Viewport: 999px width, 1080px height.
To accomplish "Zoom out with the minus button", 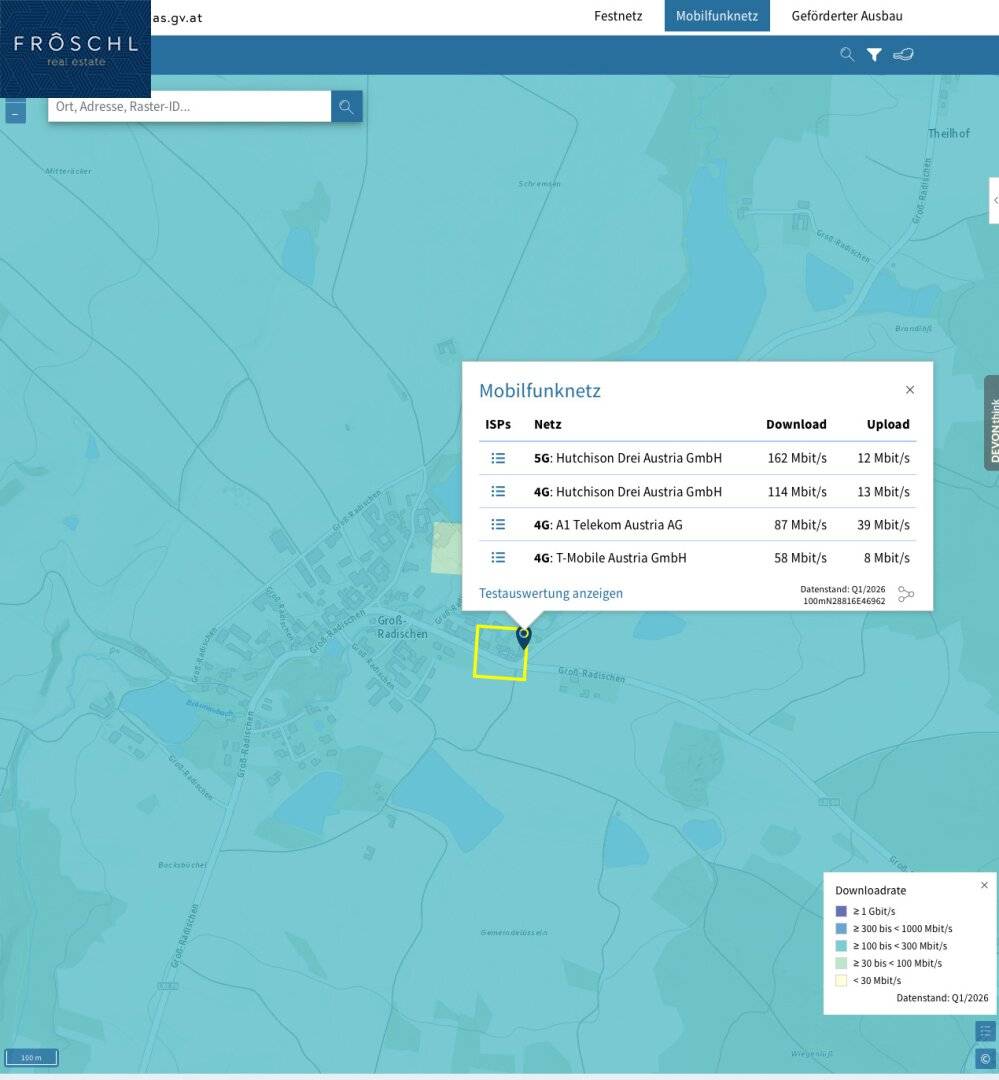I will click(15, 112).
